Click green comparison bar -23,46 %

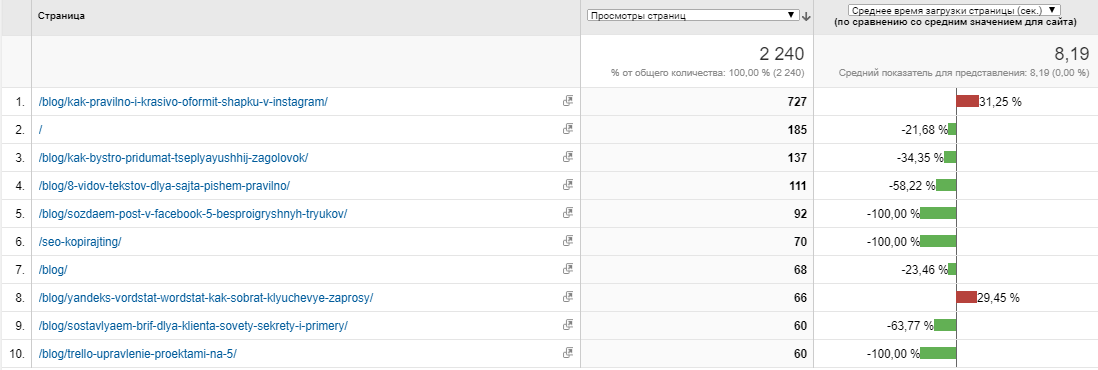(952, 270)
